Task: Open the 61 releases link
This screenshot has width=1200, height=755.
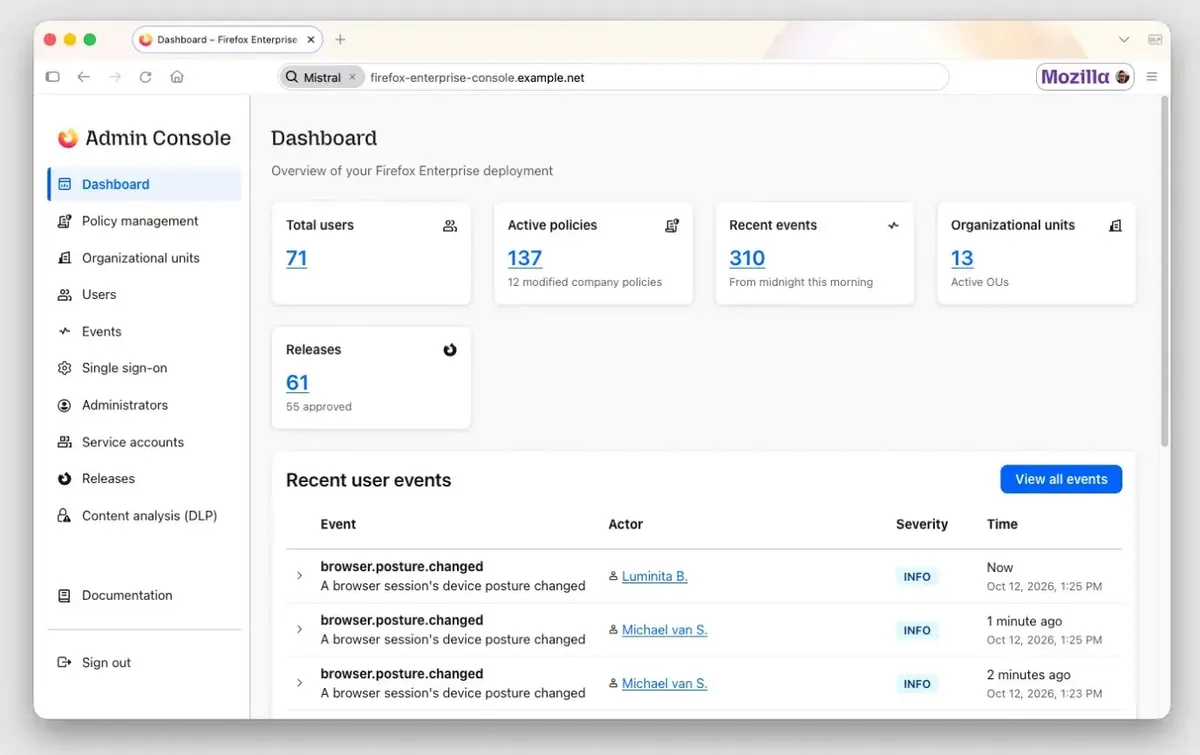Action: click(297, 382)
